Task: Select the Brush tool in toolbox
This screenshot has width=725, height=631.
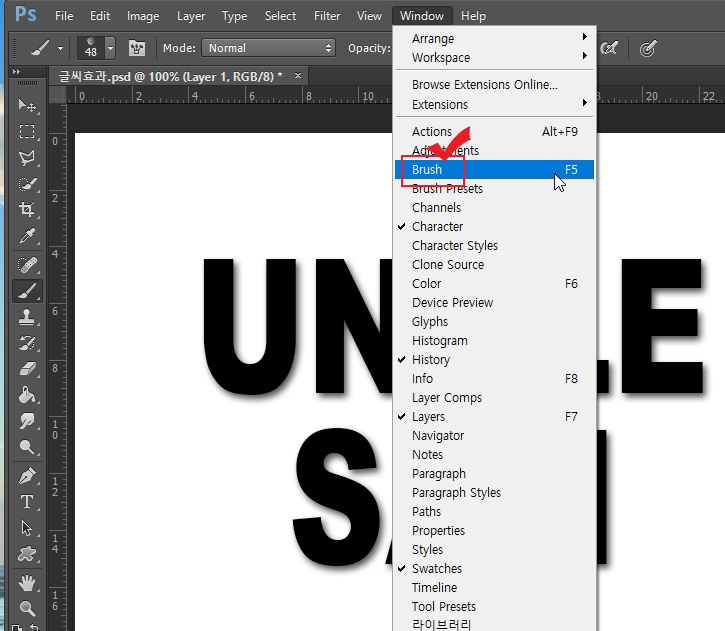Action: 27,291
